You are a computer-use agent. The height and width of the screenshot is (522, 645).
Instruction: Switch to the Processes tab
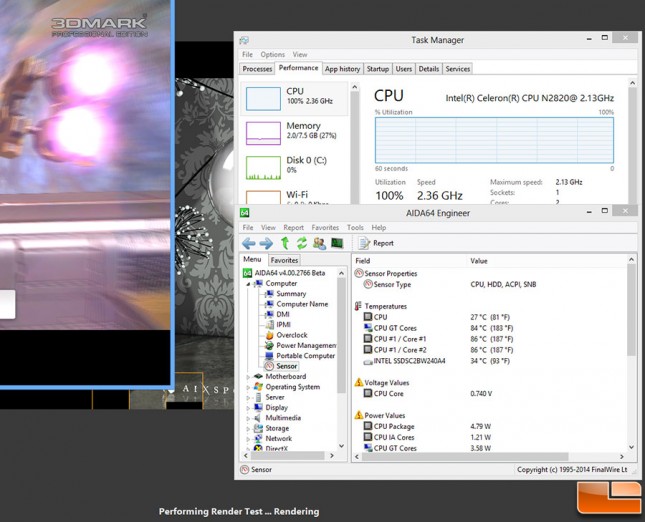click(257, 69)
